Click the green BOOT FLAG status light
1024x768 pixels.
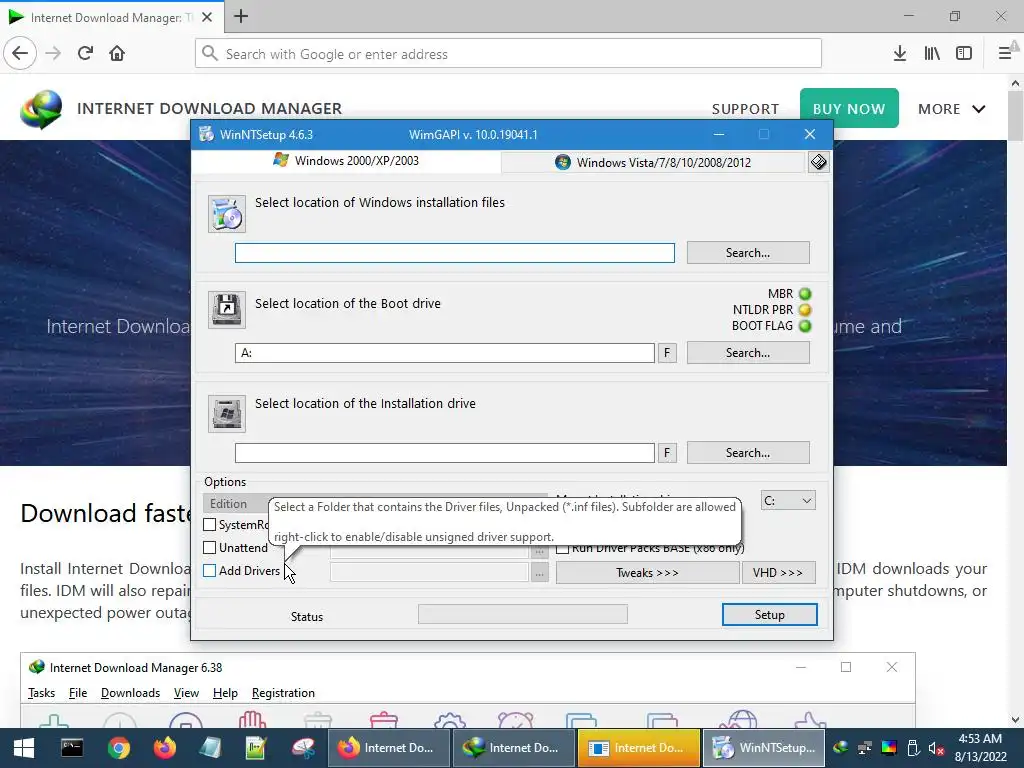(x=805, y=326)
